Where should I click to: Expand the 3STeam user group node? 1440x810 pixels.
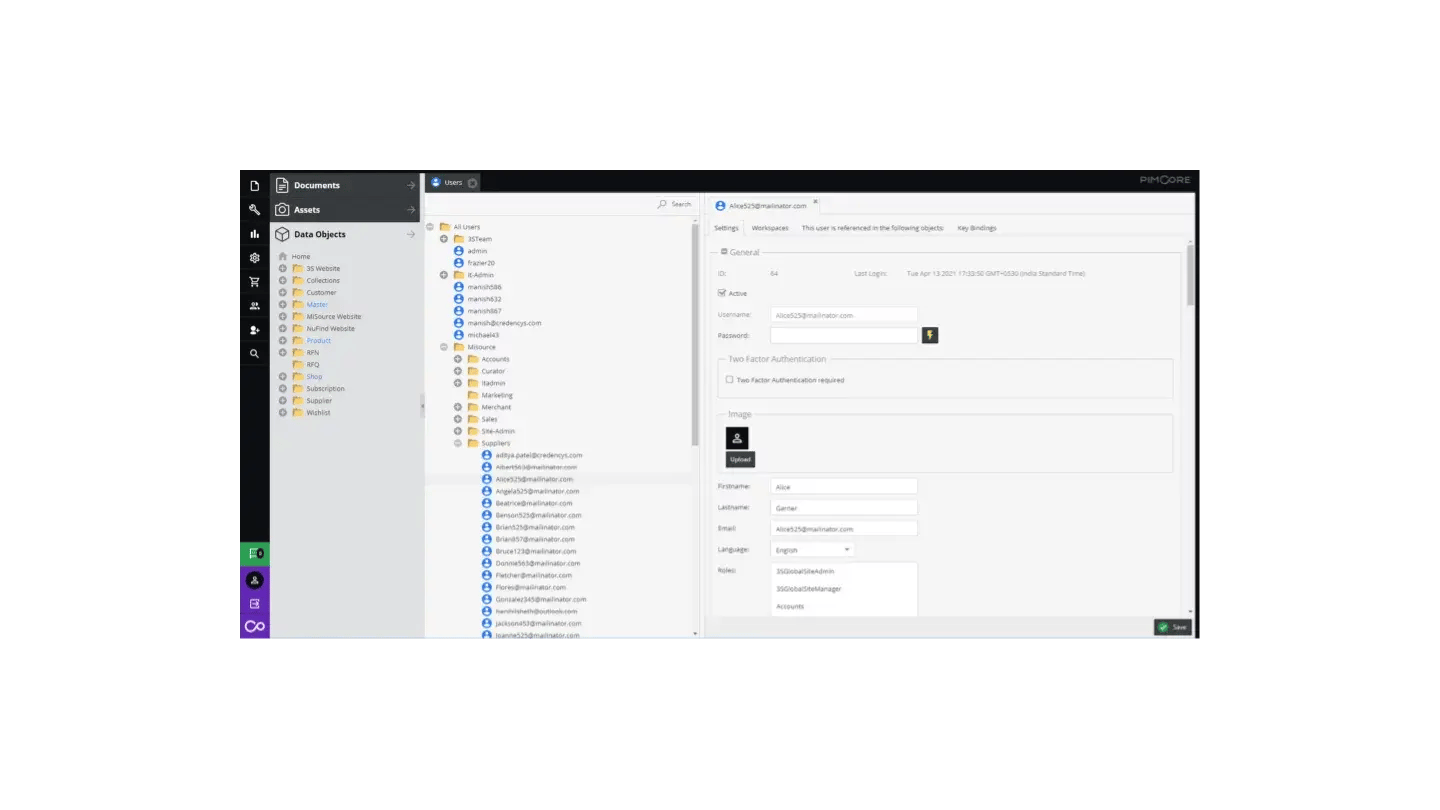pyautogui.click(x=444, y=238)
